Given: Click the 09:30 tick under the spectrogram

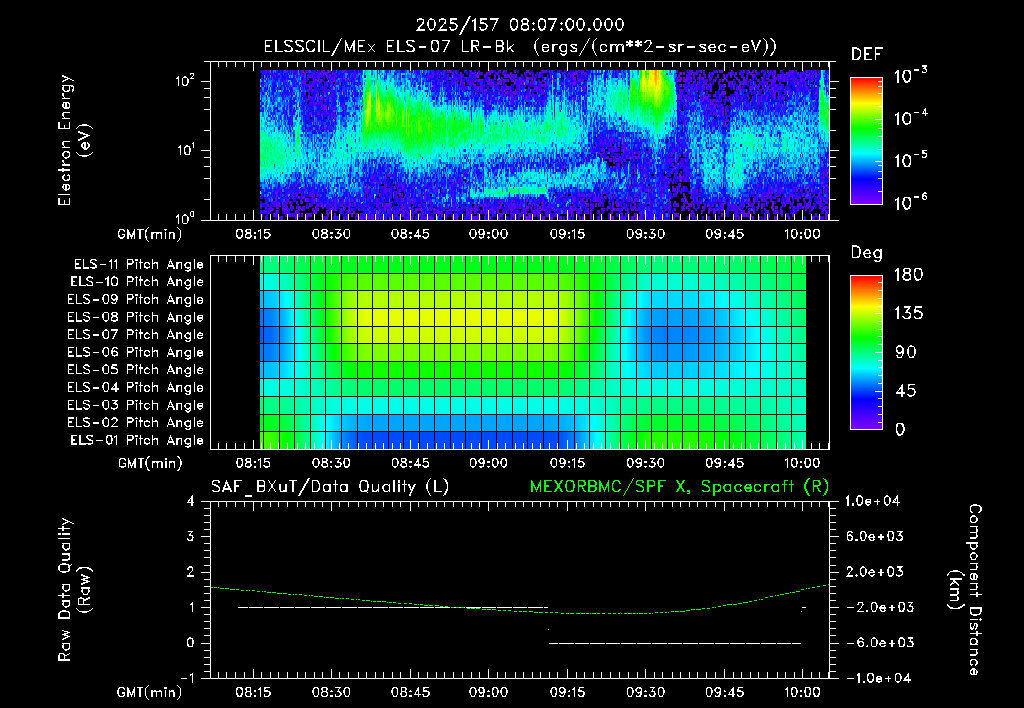Looking at the screenshot, I should click(646, 234).
